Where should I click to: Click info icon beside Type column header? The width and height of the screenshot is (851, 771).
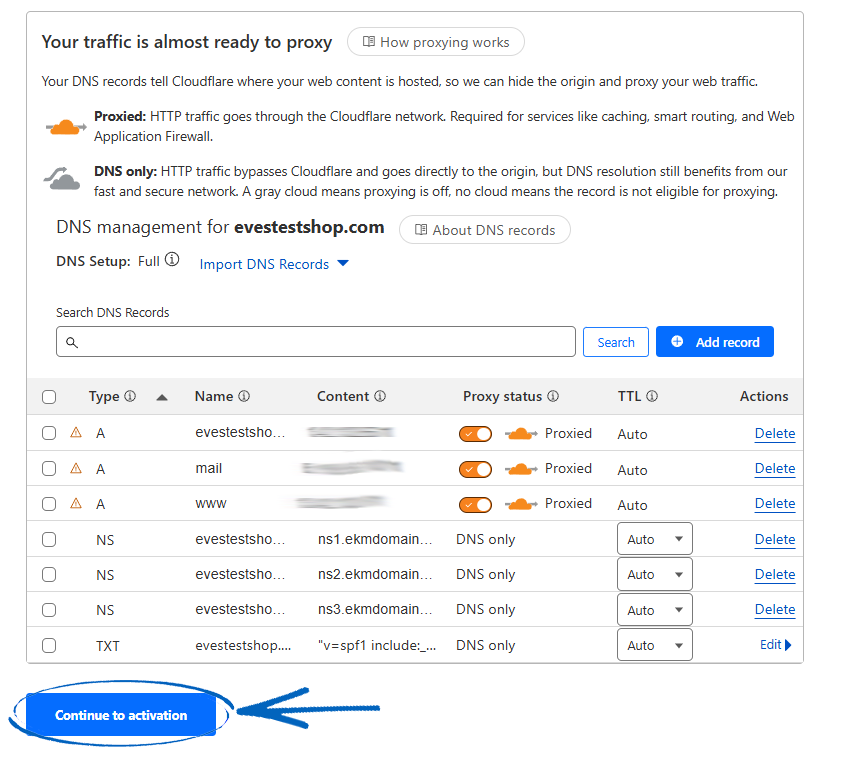point(130,396)
